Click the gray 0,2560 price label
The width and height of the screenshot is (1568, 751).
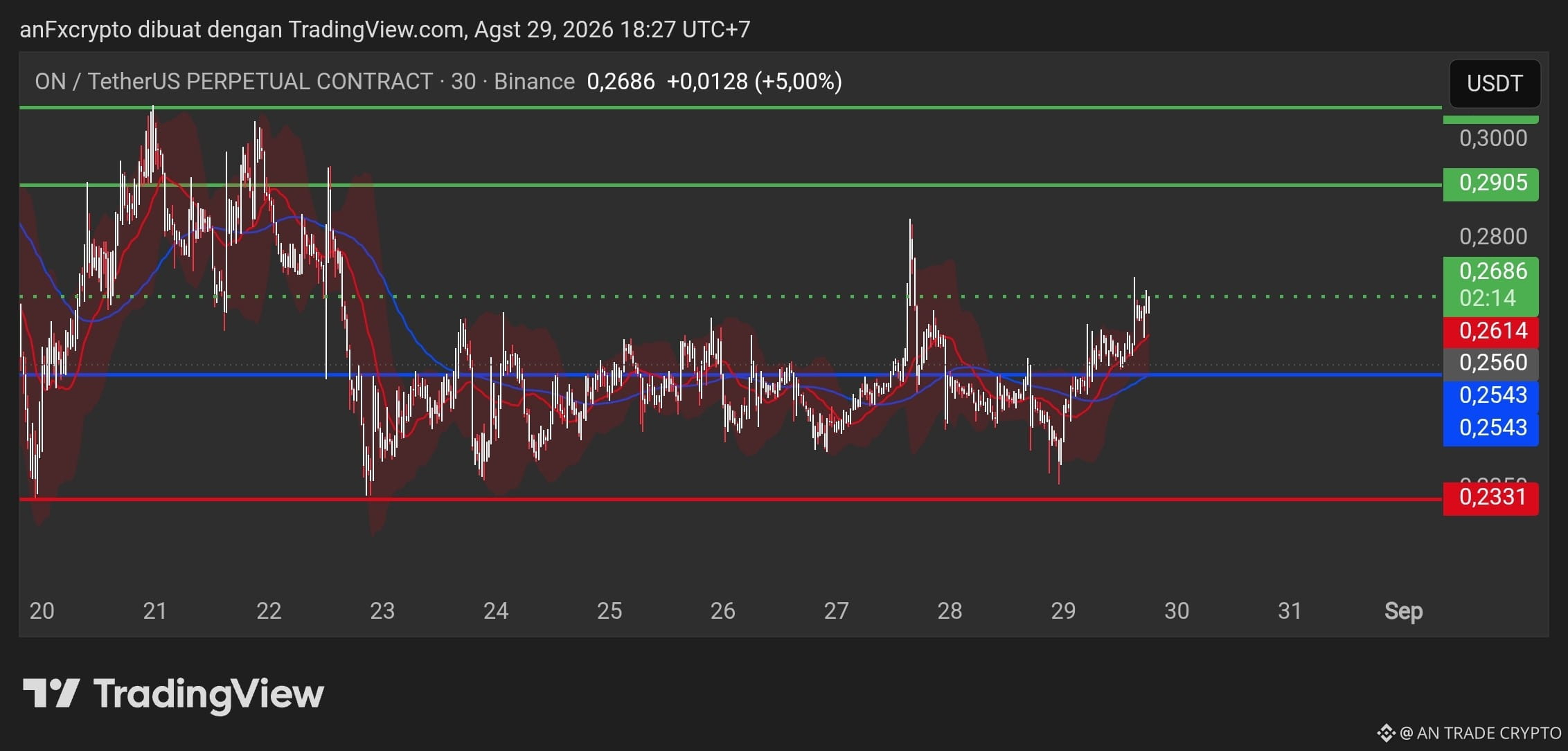tap(1491, 363)
